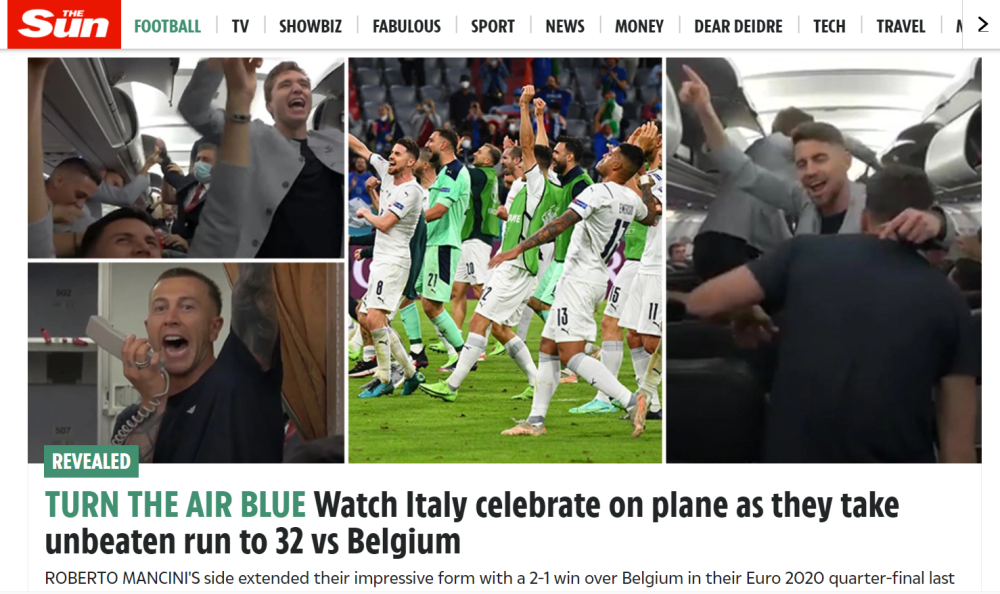Viewport: 1000px width, 594px height.
Task: Go to the NEWS section
Action: (x=564, y=26)
